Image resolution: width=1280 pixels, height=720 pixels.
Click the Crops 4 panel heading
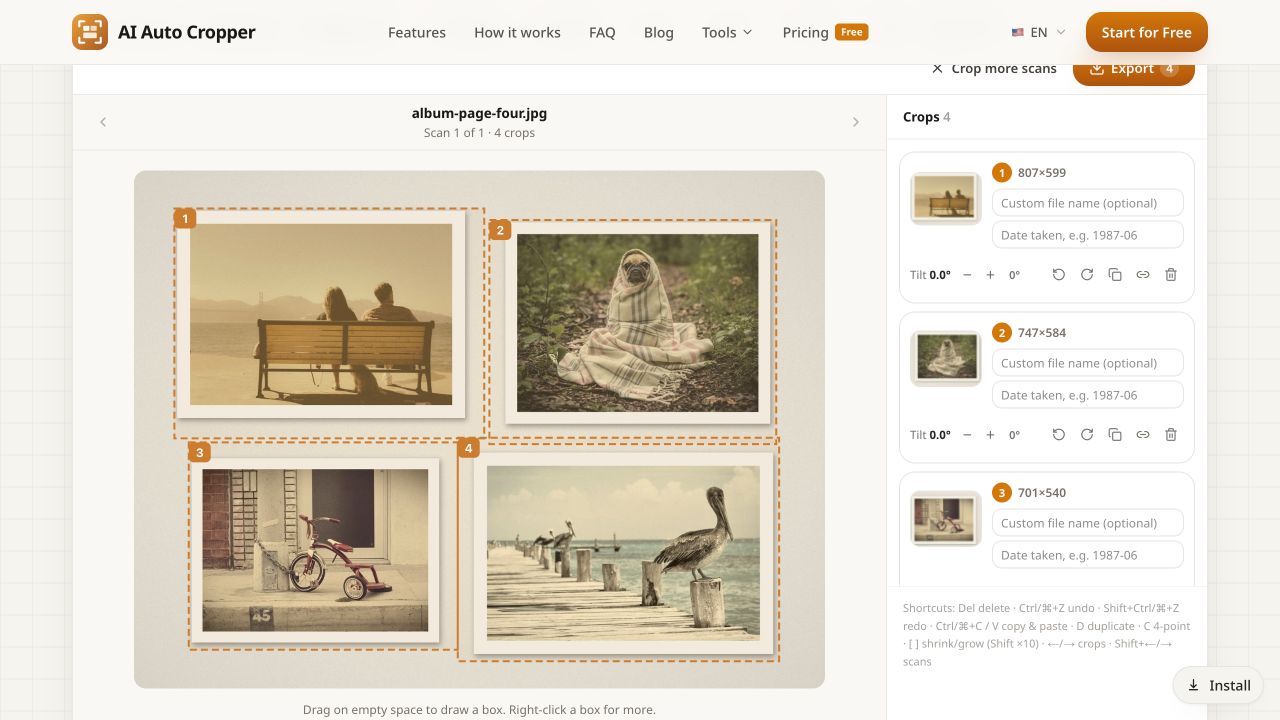click(x=927, y=117)
